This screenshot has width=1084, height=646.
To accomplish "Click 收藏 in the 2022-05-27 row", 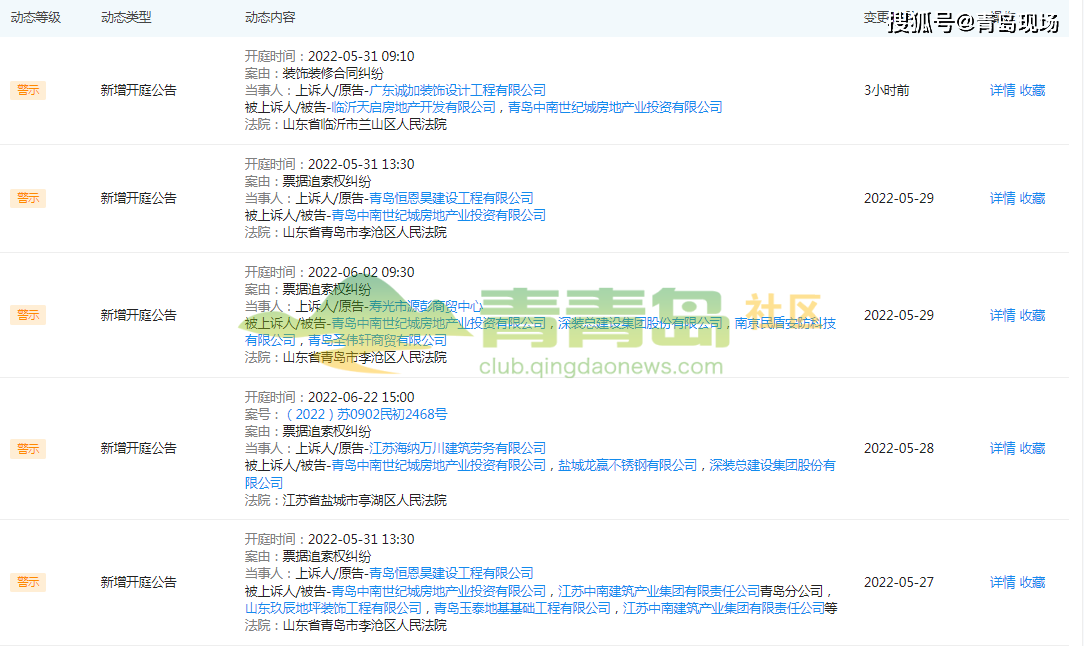I will pos(1032,582).
